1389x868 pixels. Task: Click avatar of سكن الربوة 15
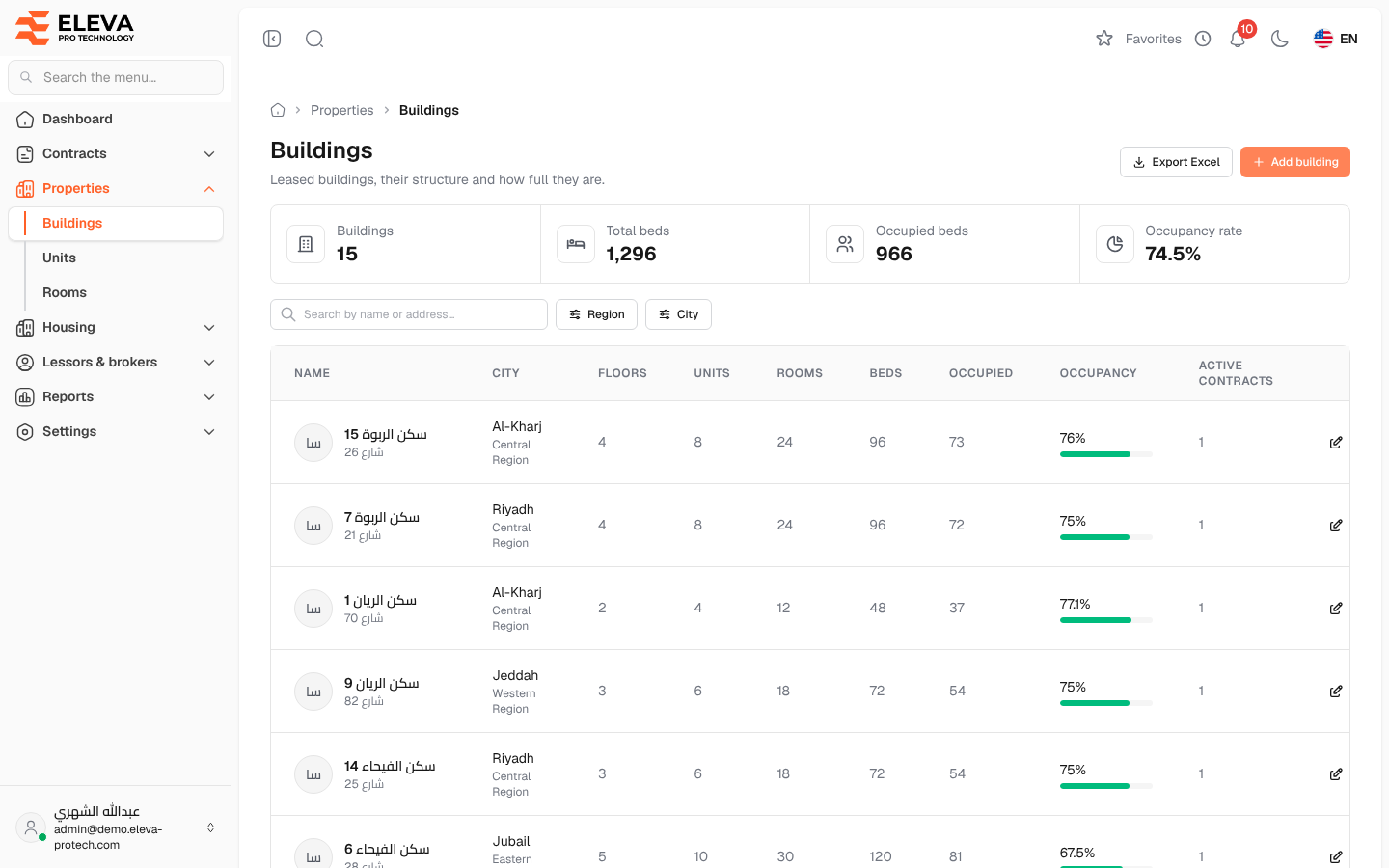click(313, 443)
